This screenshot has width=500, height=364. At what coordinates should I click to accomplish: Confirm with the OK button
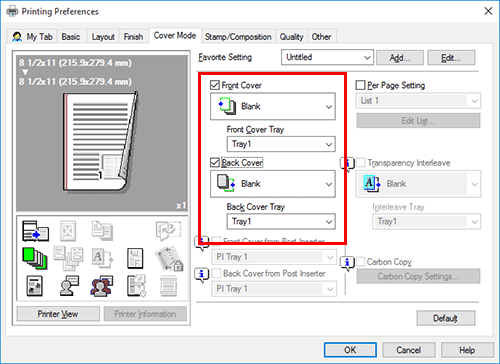[350, 350]
